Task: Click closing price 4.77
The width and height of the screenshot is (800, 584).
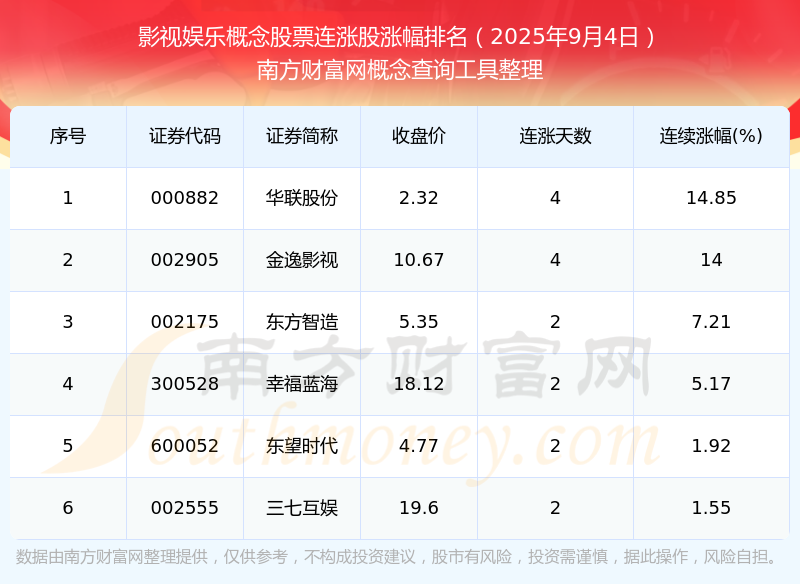Action: coord(419,446)
